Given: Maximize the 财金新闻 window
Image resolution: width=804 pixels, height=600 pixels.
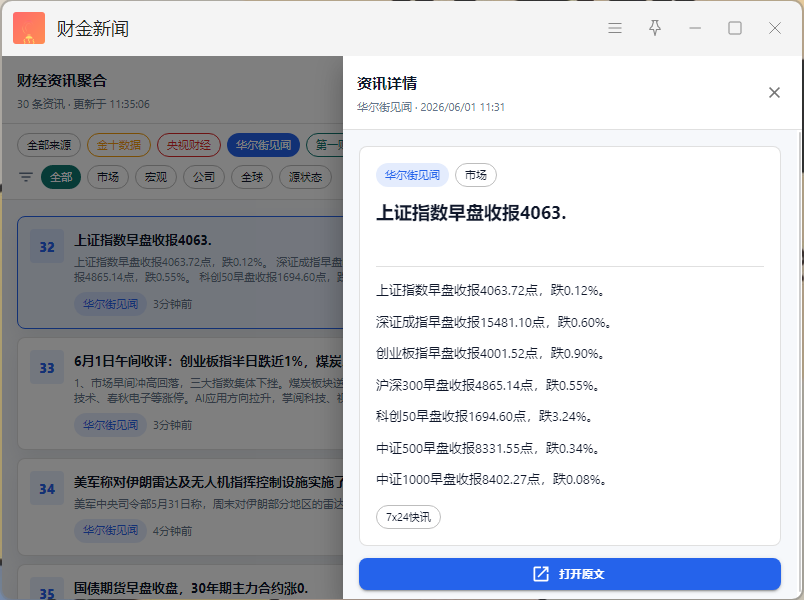Looking at the screenshot, I should (x=735, y=28).
